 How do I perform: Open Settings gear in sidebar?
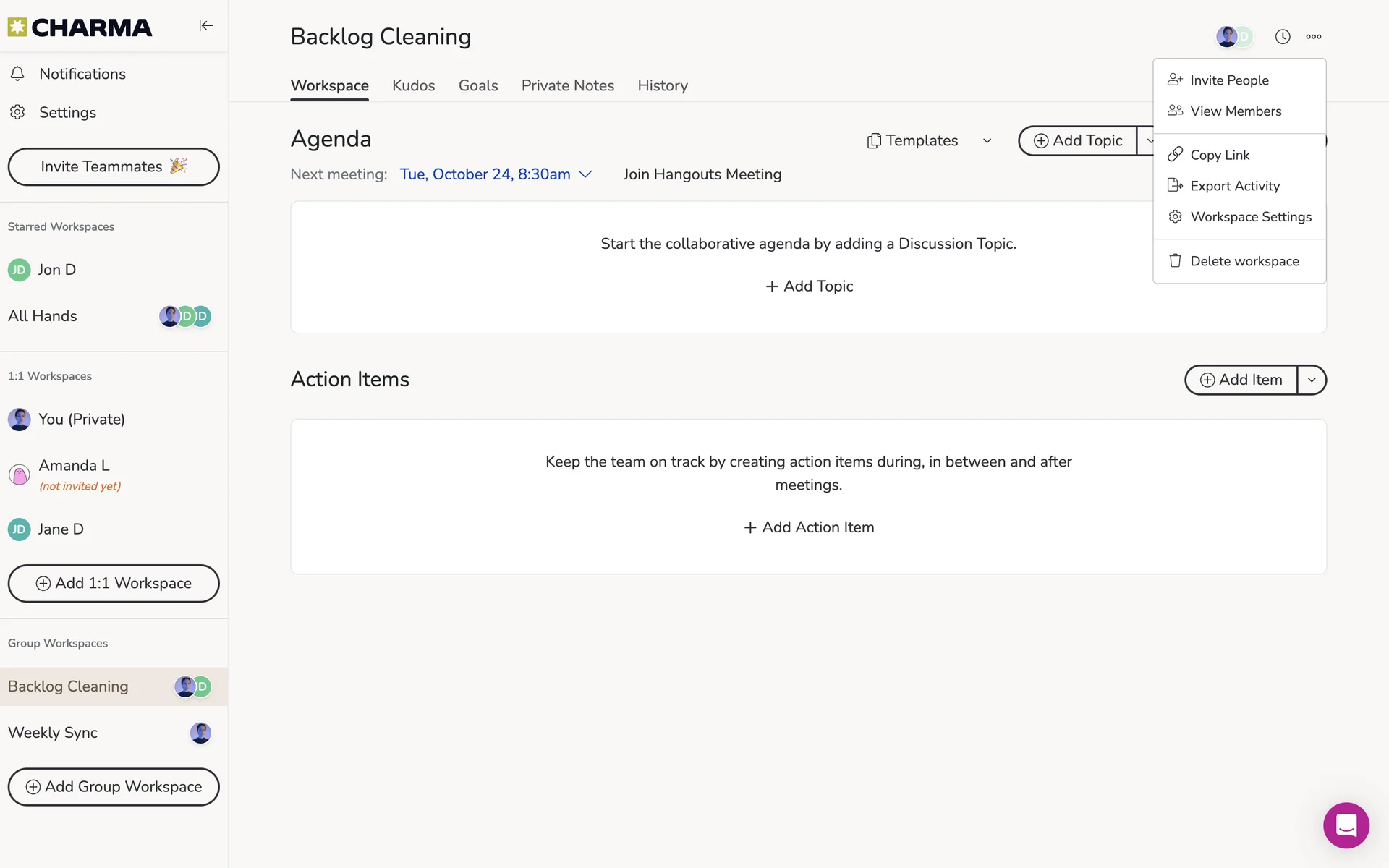(x=17, y=112)
